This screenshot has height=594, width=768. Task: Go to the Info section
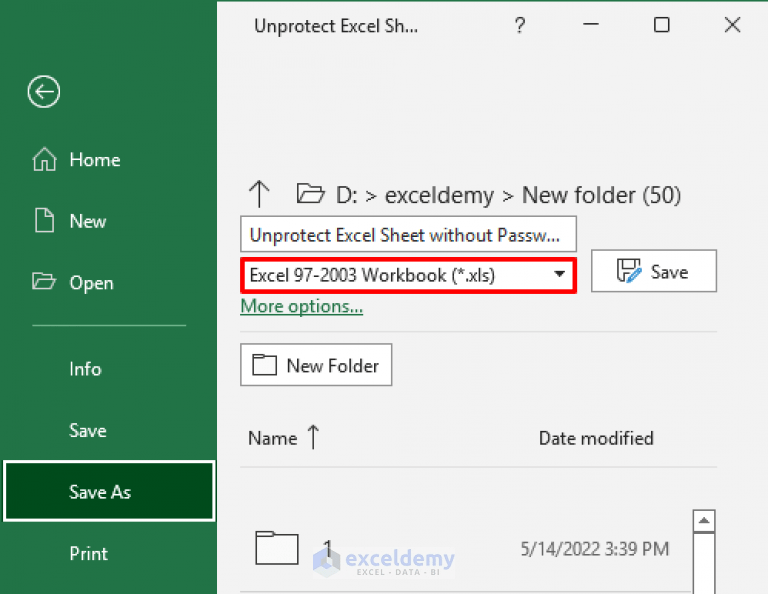(85, 369)
